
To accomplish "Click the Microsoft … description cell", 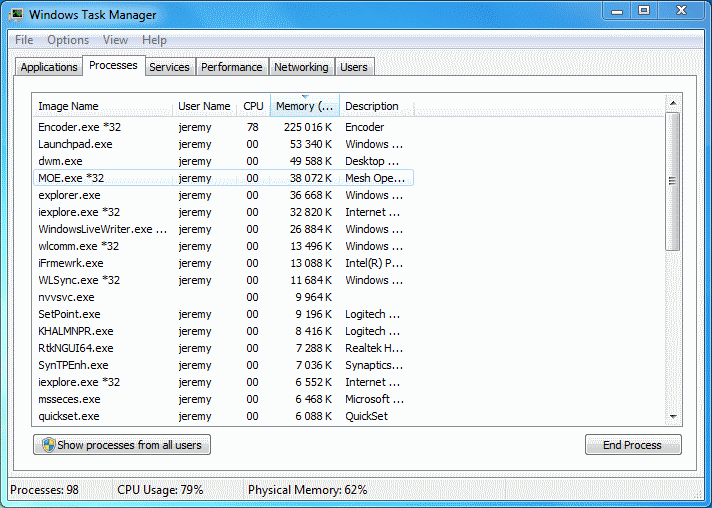I will pos(374,399).
